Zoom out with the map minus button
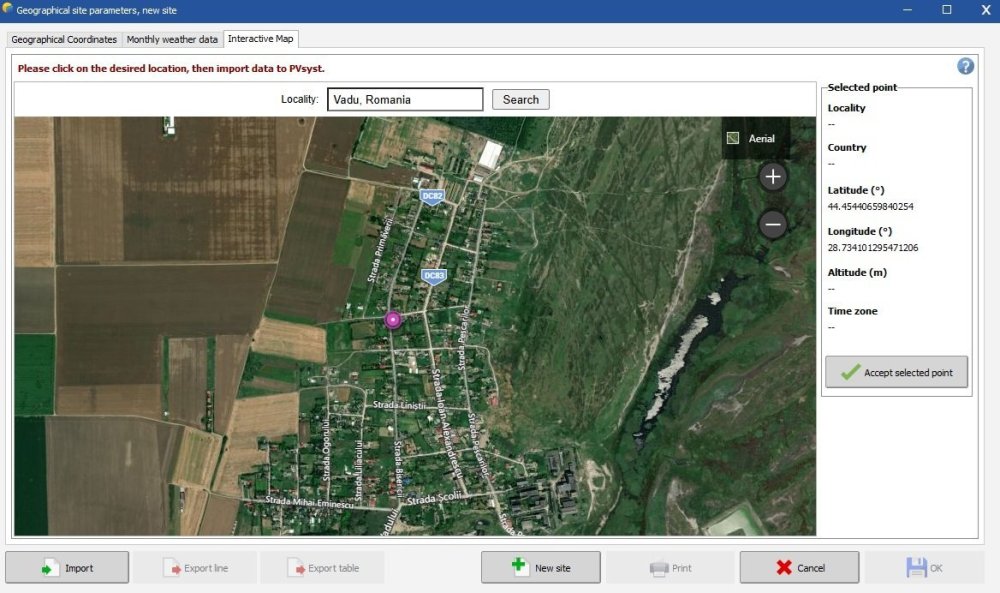Image resolution: width=1000 pixels, height=593 pixels. point(772,225)
